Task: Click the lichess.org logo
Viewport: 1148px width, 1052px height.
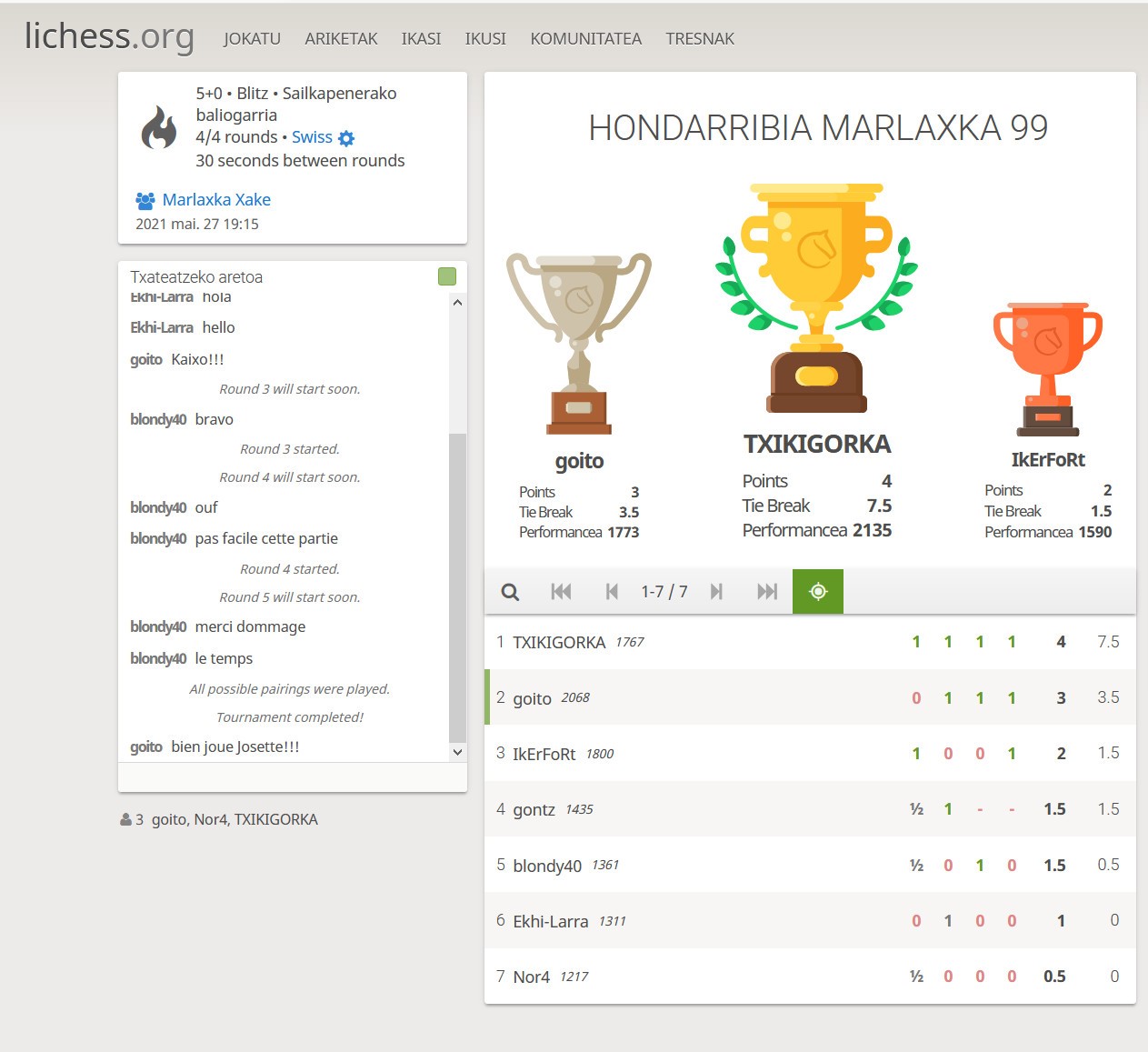Action: tap(109, 36)
